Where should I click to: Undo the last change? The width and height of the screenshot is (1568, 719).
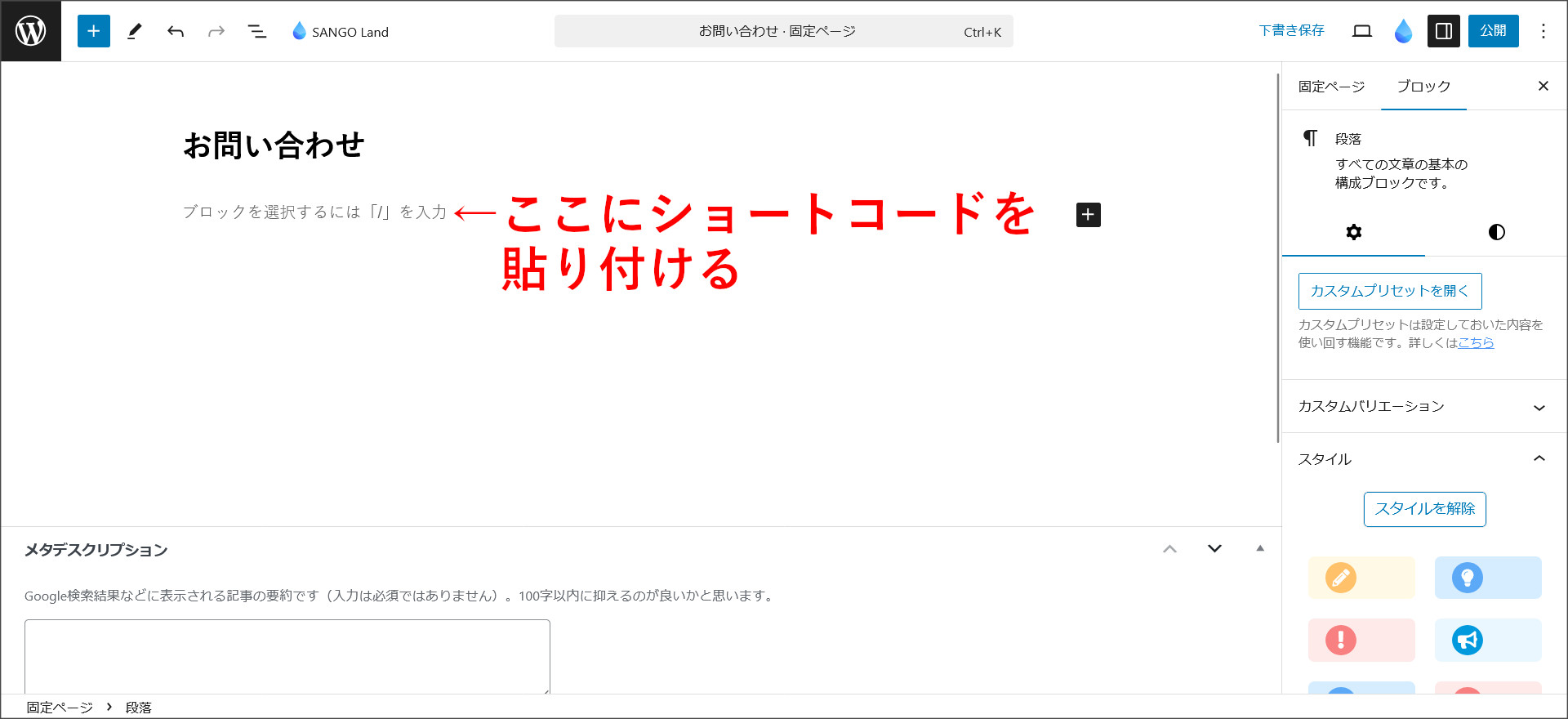pyautogui.click(x=176, y=31)
